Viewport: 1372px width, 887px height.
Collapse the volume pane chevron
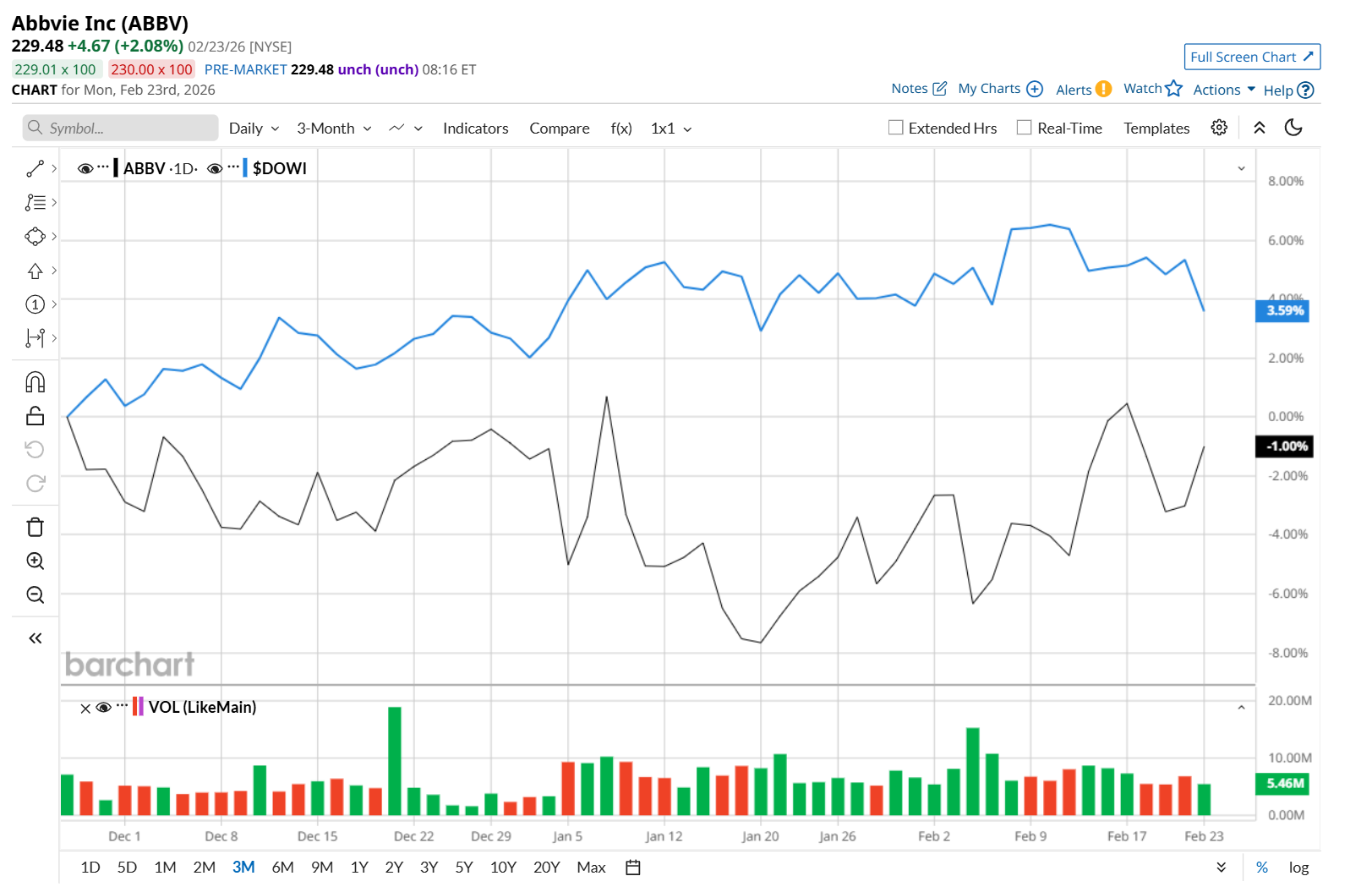coord(1242,708)
